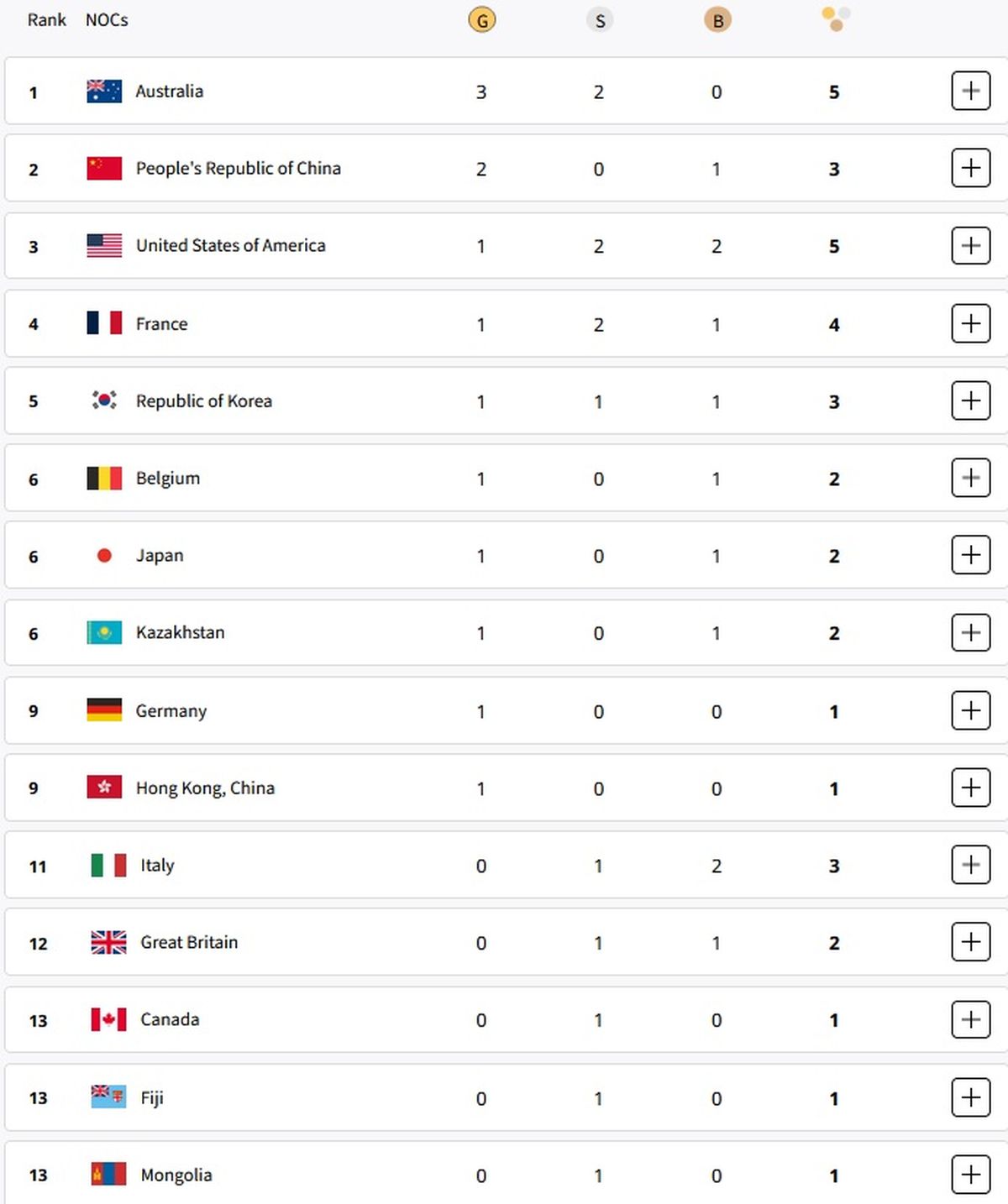Click the Fiji flag icon
1008x1204 pixels.
pos(108,1097)
